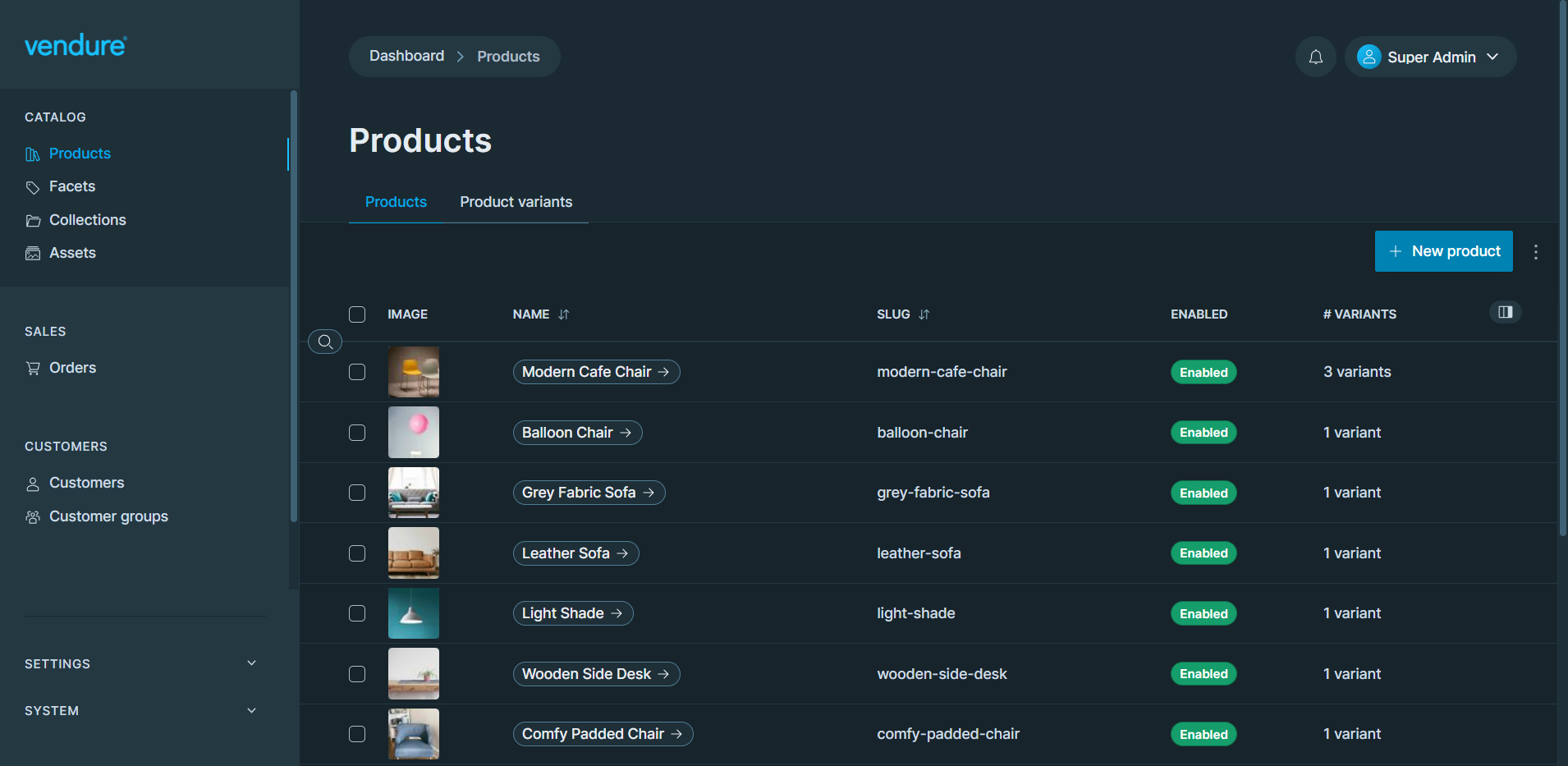Sort products by slug column arrows
The height and width of the screenshot is (766, 1568).
tap(924, 314)
